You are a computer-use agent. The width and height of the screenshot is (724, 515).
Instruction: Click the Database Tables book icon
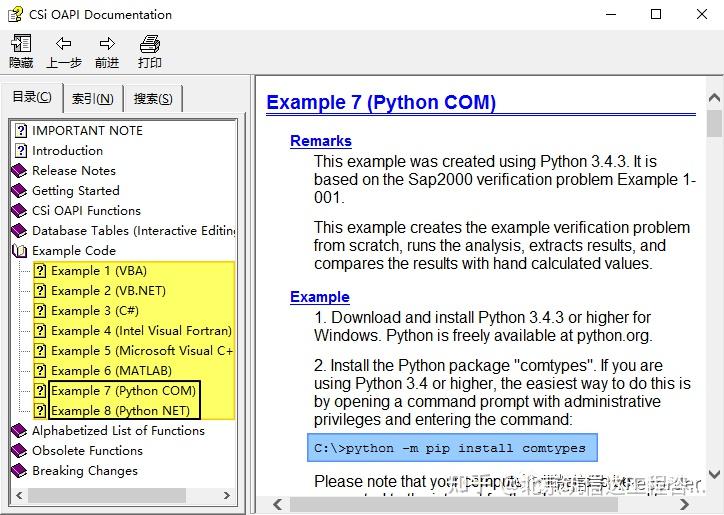tap(19, 230)
